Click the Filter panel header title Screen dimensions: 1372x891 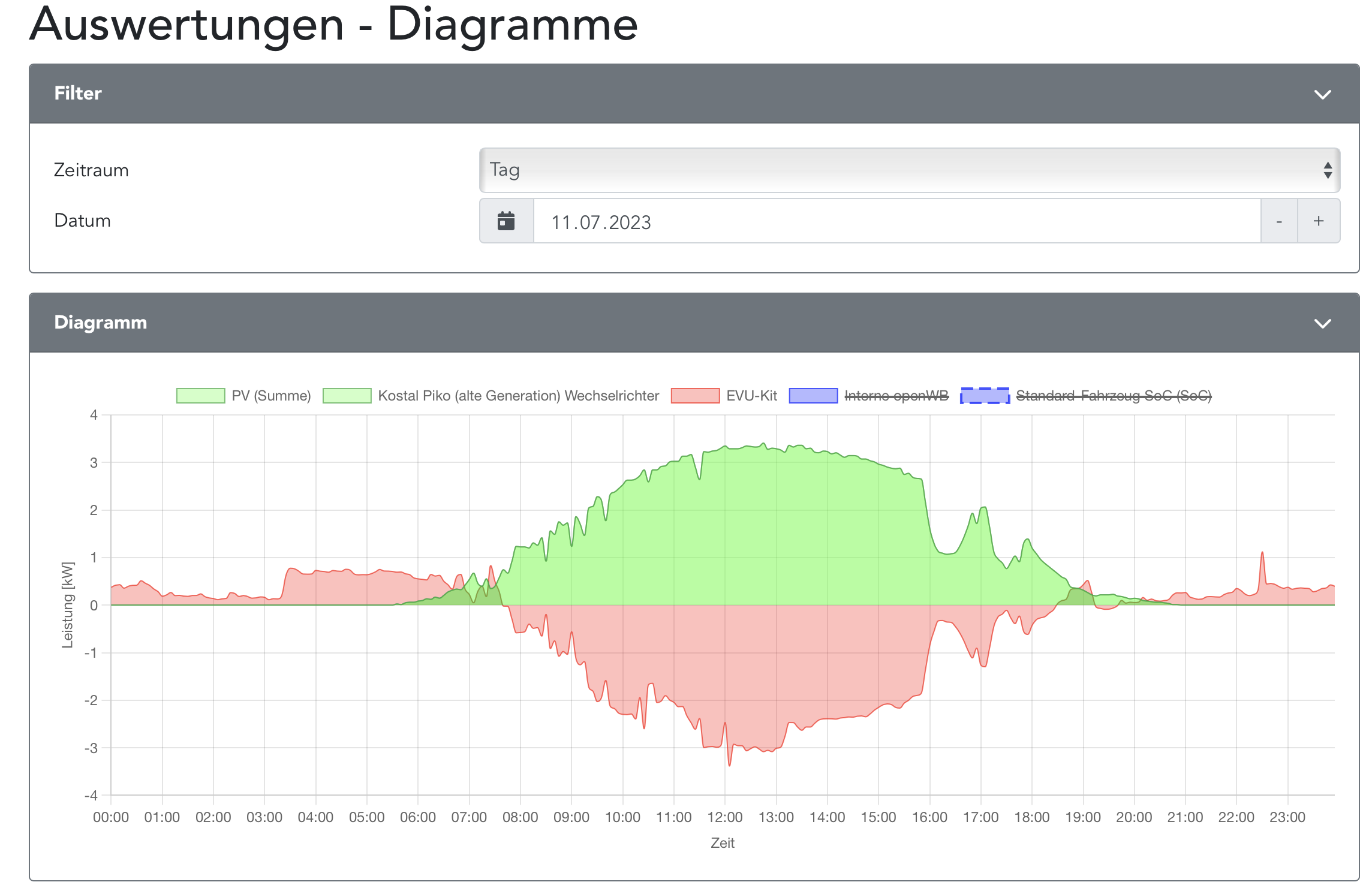(78, 94)
